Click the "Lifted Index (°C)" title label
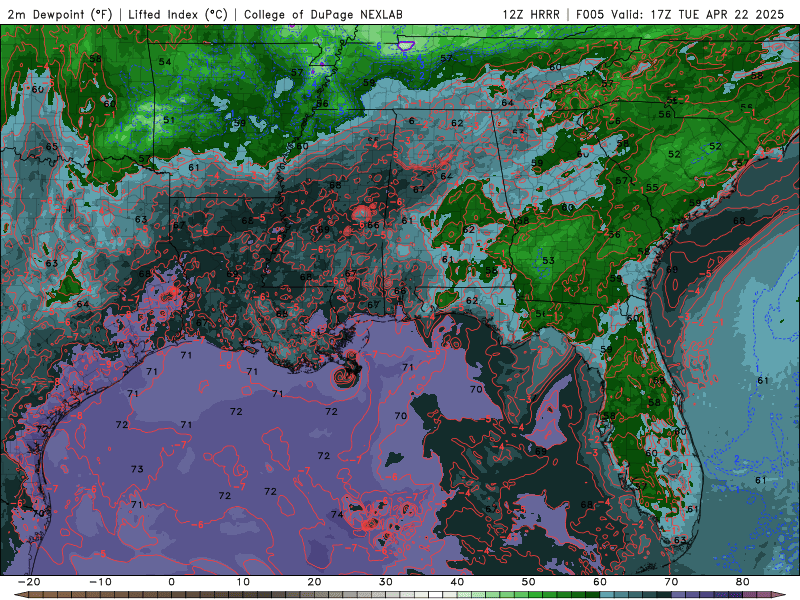The image size is (800, 600). [178, 14]
